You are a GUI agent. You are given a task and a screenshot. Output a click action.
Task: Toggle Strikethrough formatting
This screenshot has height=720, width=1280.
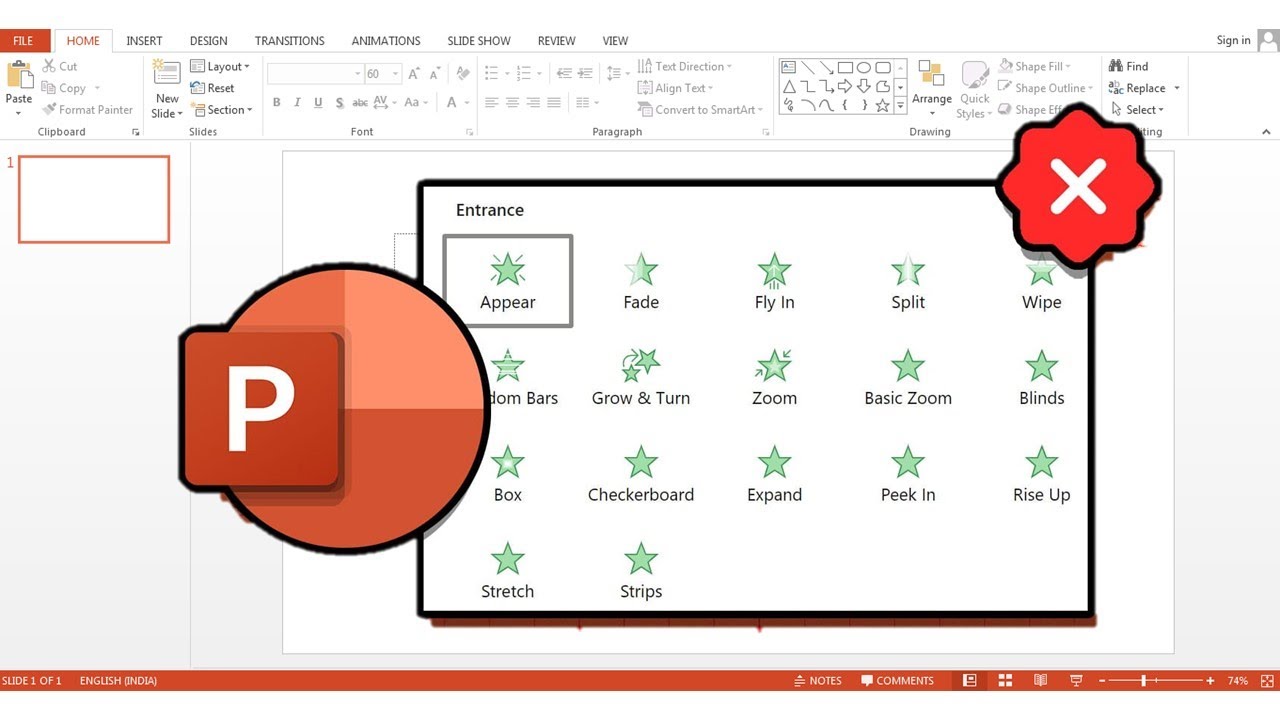coord(361,102)
